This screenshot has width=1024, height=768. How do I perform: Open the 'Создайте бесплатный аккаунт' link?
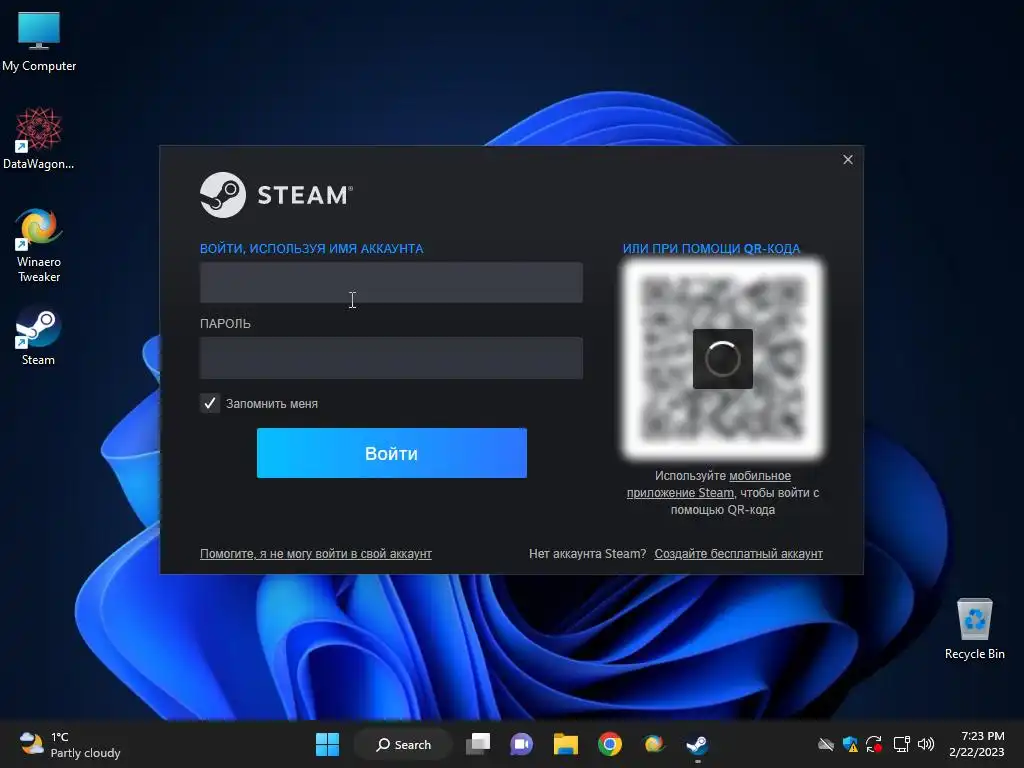(x=739, y=554)
